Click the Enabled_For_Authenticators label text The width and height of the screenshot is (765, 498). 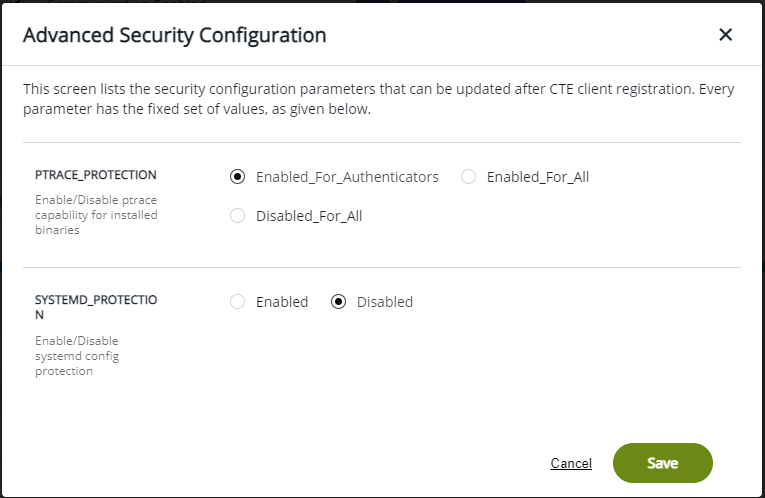click(x=347, y=177)
